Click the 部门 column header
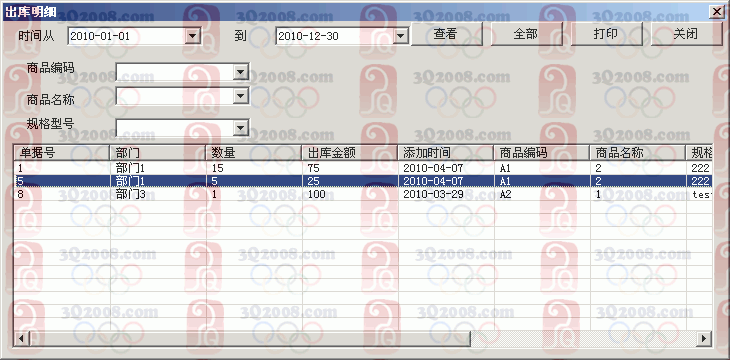 click(158, 153)
